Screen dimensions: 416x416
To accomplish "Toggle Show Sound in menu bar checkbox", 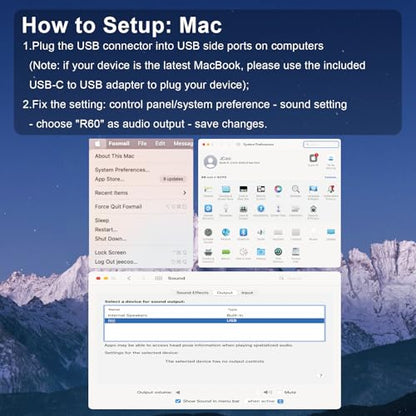I will (x=178, y=401).
